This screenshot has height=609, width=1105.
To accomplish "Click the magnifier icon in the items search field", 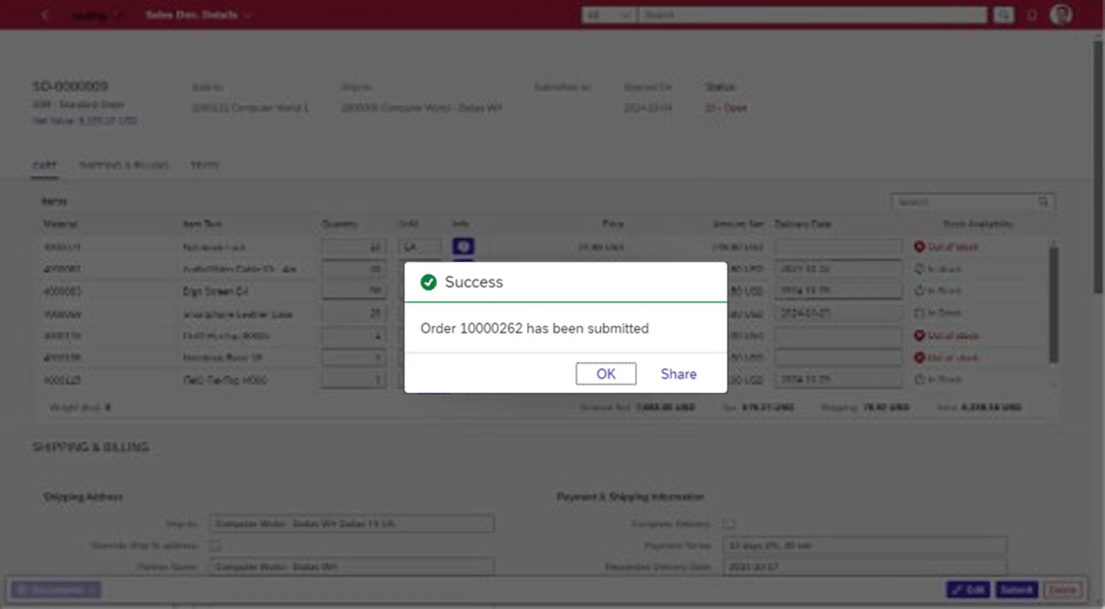I will (1043, 201).
